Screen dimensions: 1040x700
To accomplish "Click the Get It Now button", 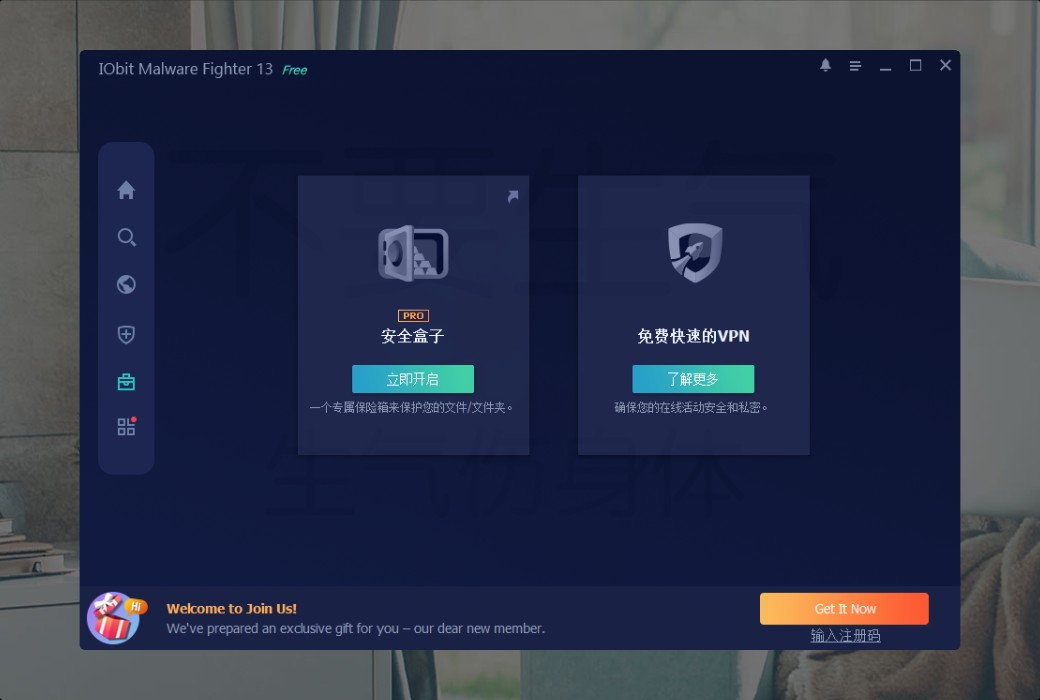I will 844,608.
